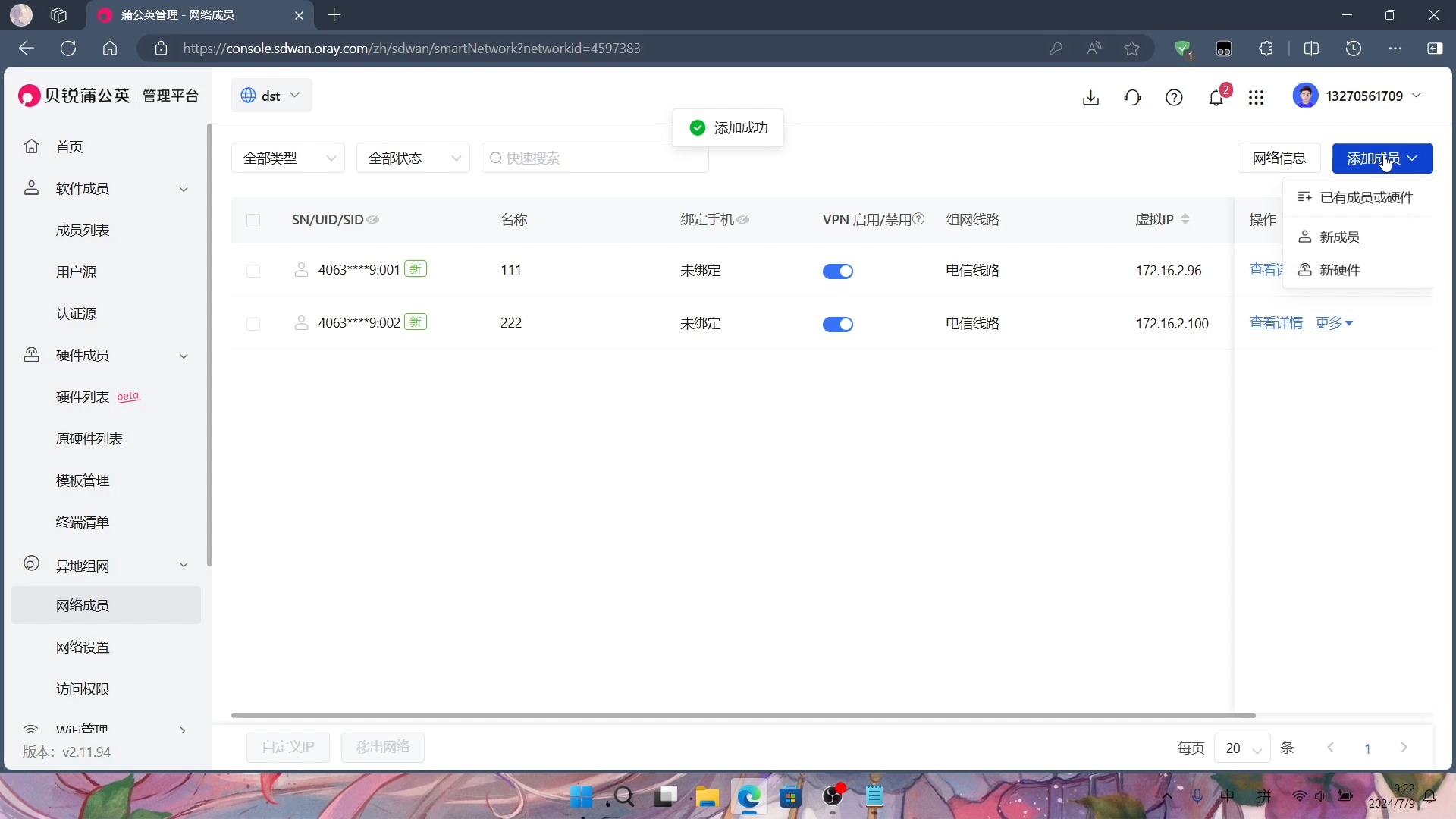Open the help question mark icon
This screenshot has width=1456, height=819.
tap(1174, 97)
